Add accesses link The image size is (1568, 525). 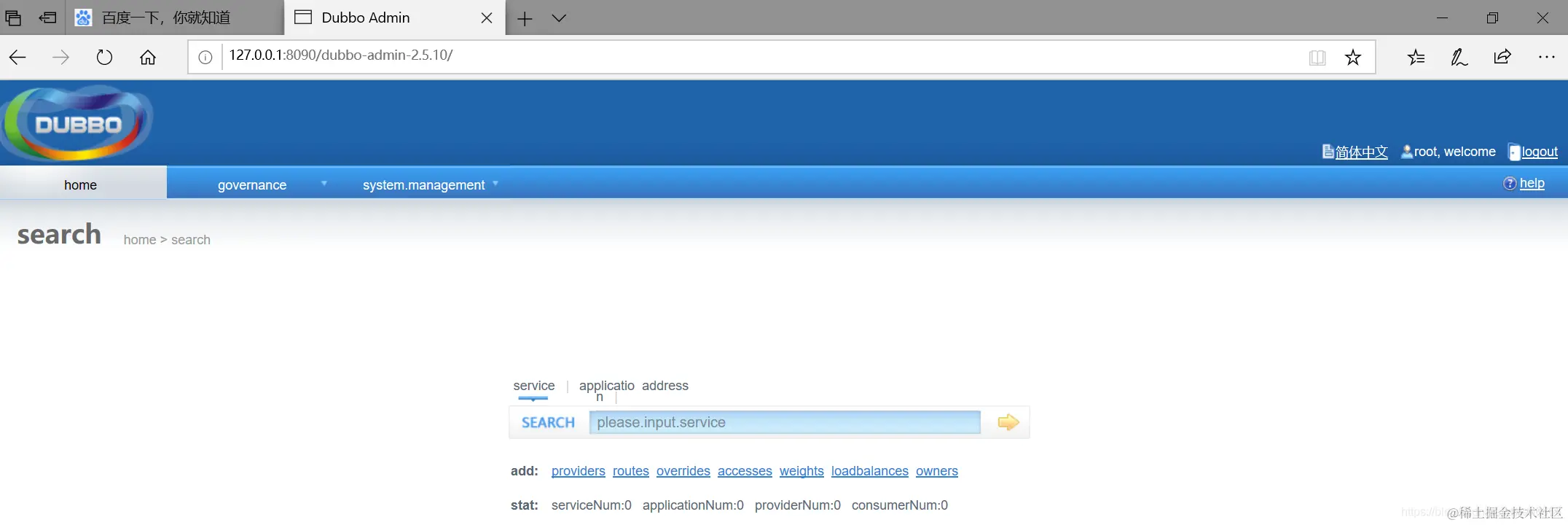[745, 471]
